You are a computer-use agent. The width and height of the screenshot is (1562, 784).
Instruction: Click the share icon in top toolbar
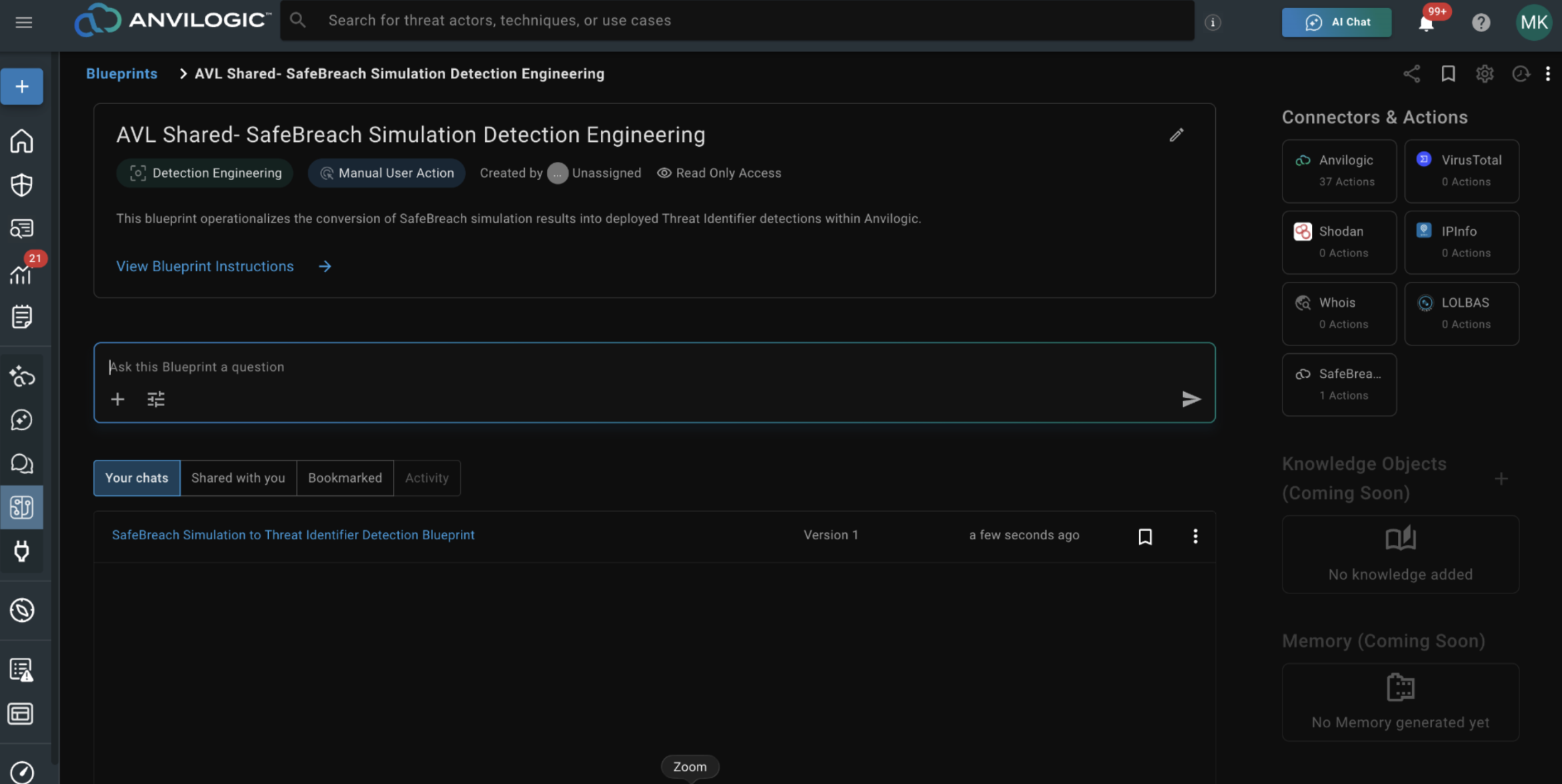point(1411,73)
